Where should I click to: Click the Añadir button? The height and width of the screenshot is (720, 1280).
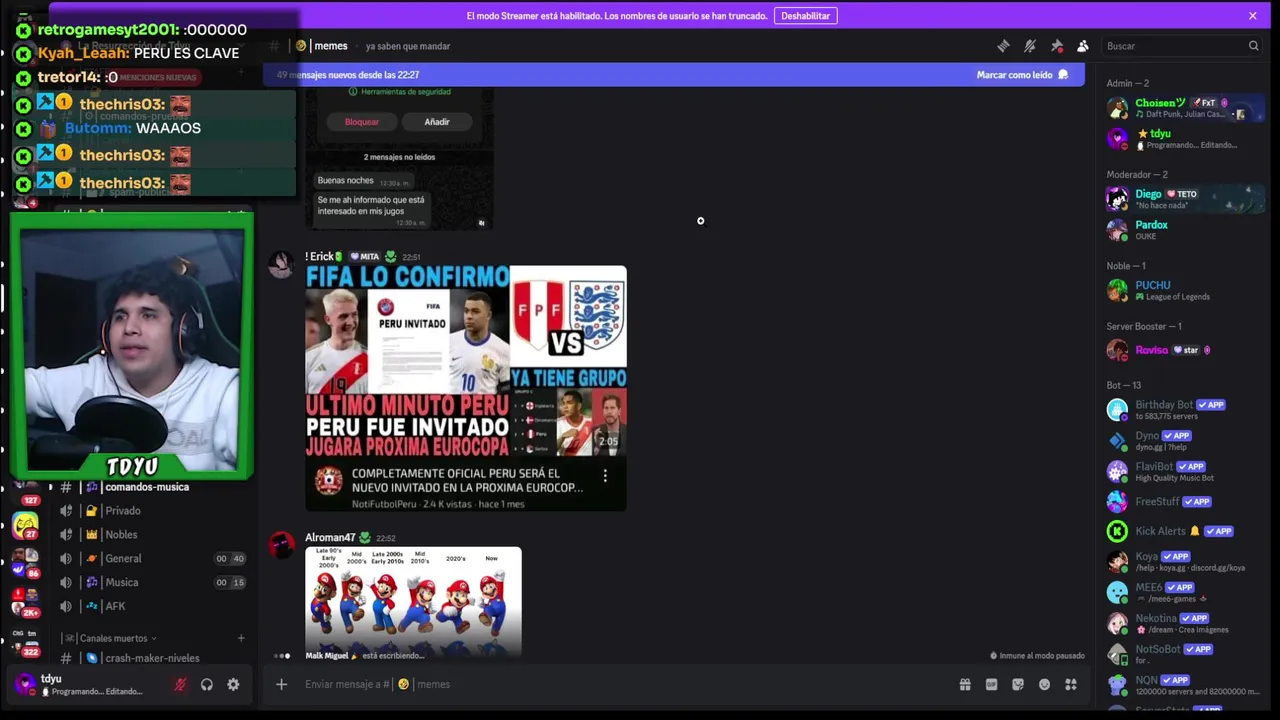point(437,122)
